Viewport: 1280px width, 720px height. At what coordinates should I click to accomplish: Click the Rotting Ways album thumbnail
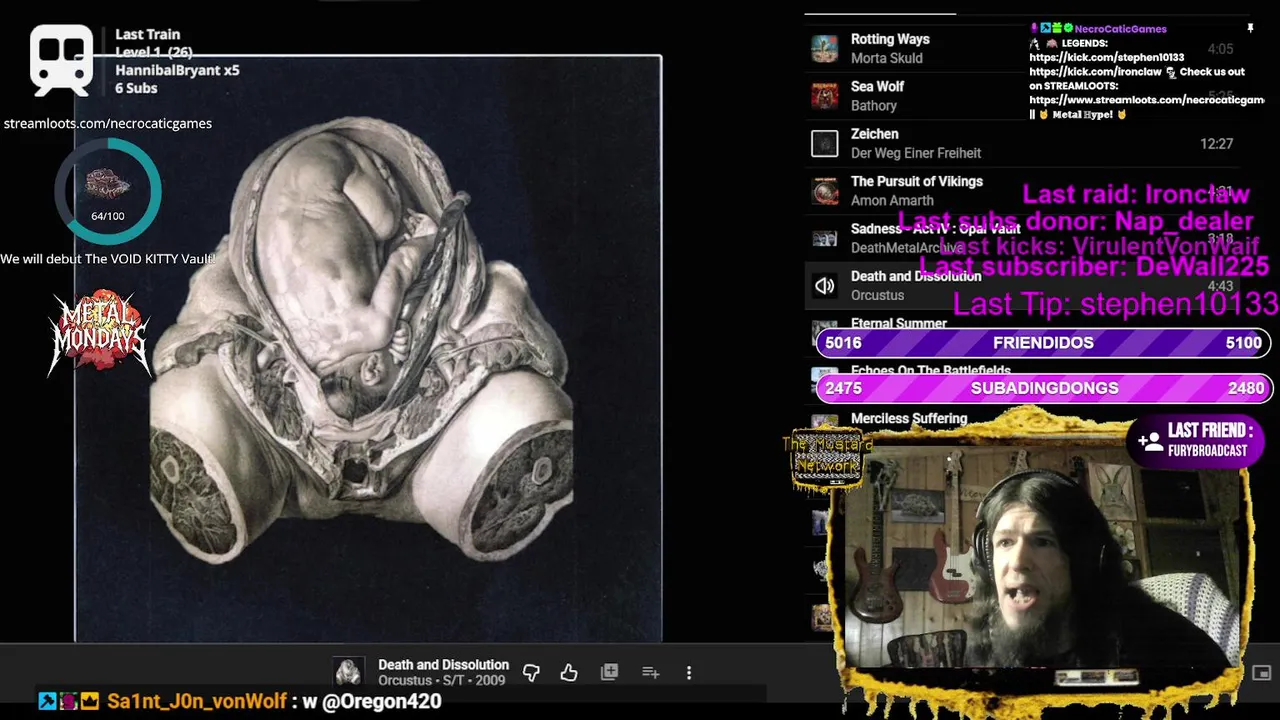point(824,48)
